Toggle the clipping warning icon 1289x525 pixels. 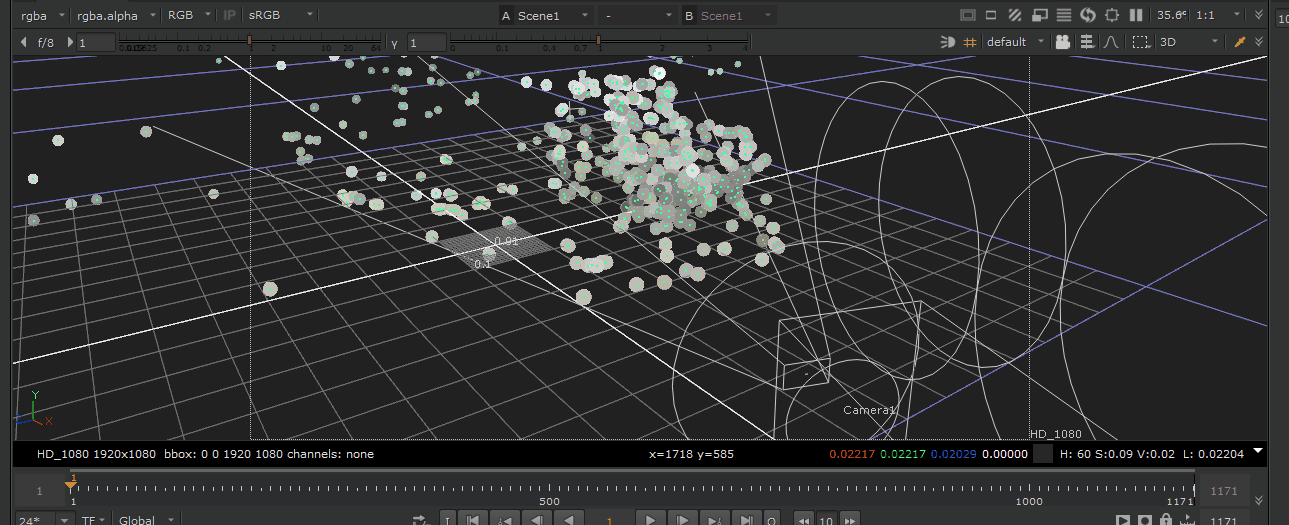point(967,15)
